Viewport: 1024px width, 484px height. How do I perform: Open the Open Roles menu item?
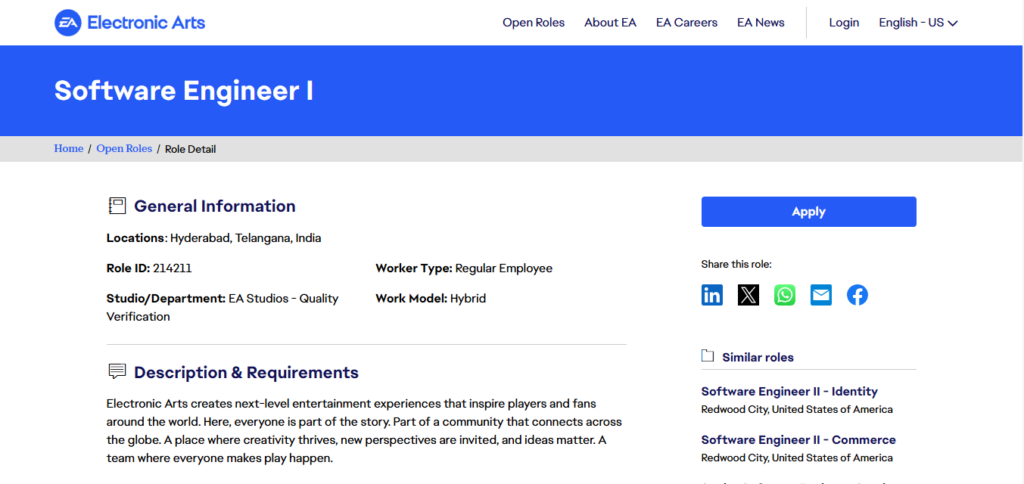534,23
